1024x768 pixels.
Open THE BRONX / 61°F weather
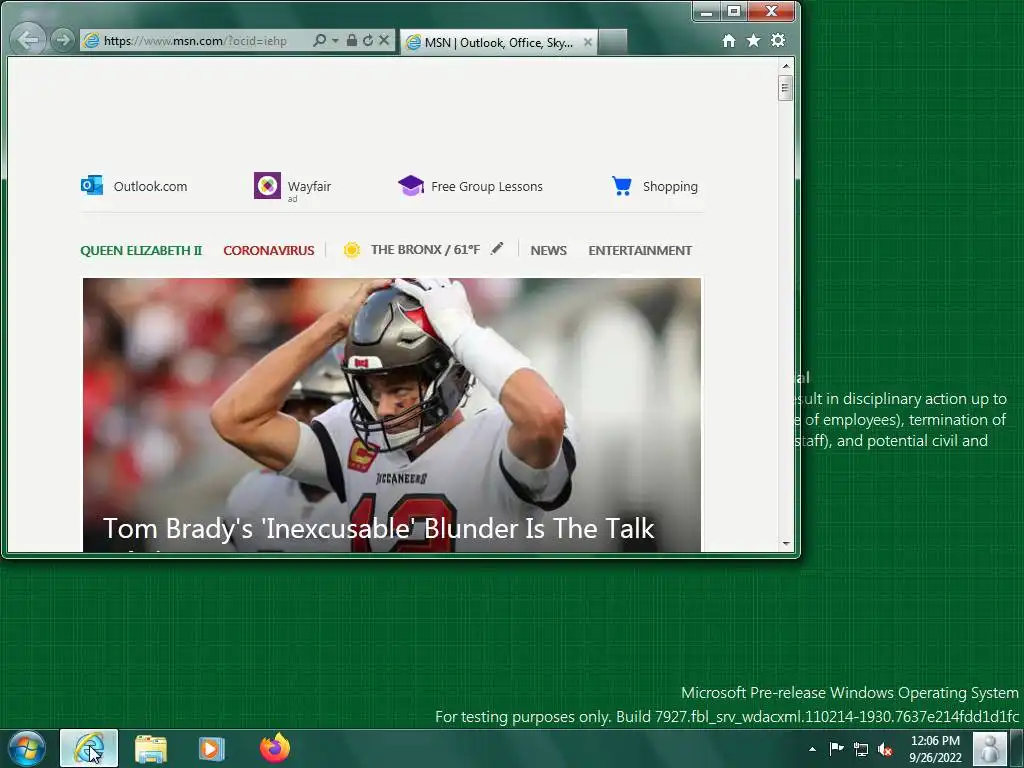(425, 250)
